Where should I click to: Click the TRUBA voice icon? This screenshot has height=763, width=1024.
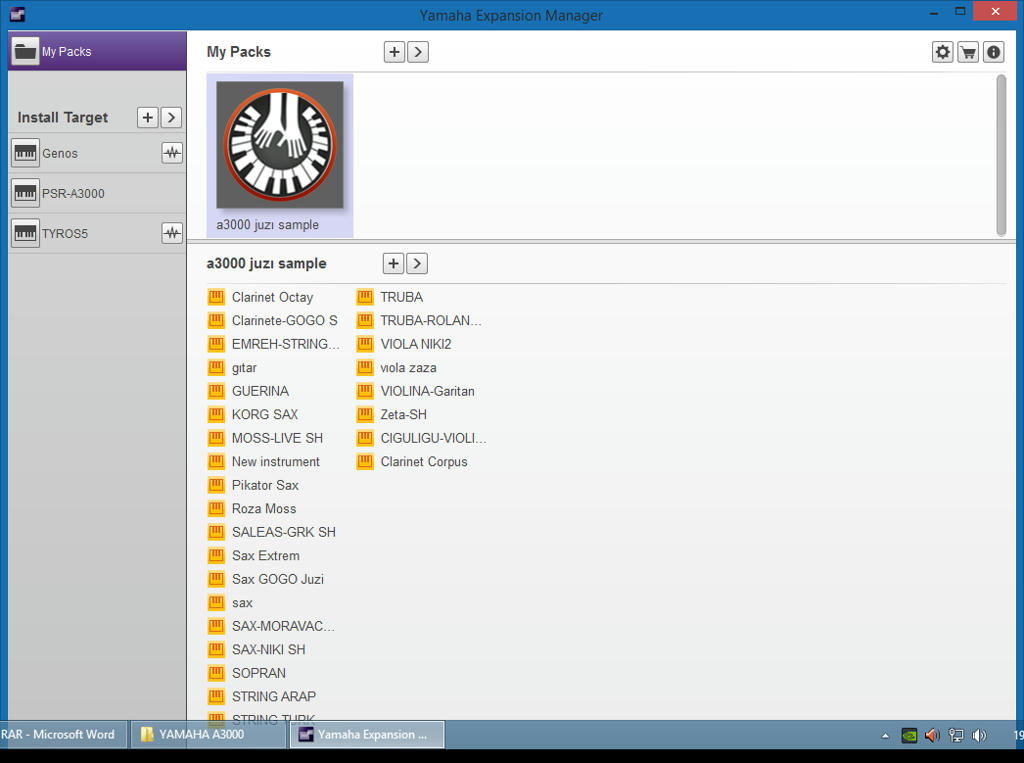click(x=365, y=297)
